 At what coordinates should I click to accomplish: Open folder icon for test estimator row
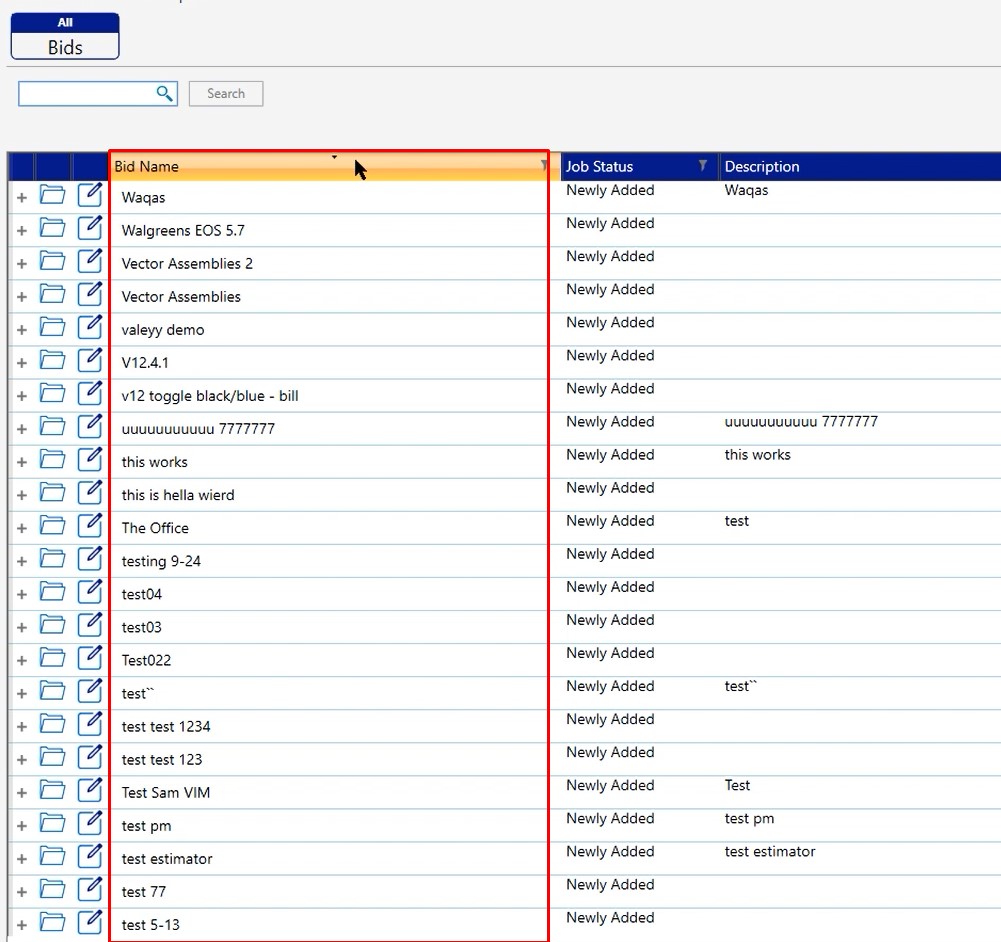(52, 858)
